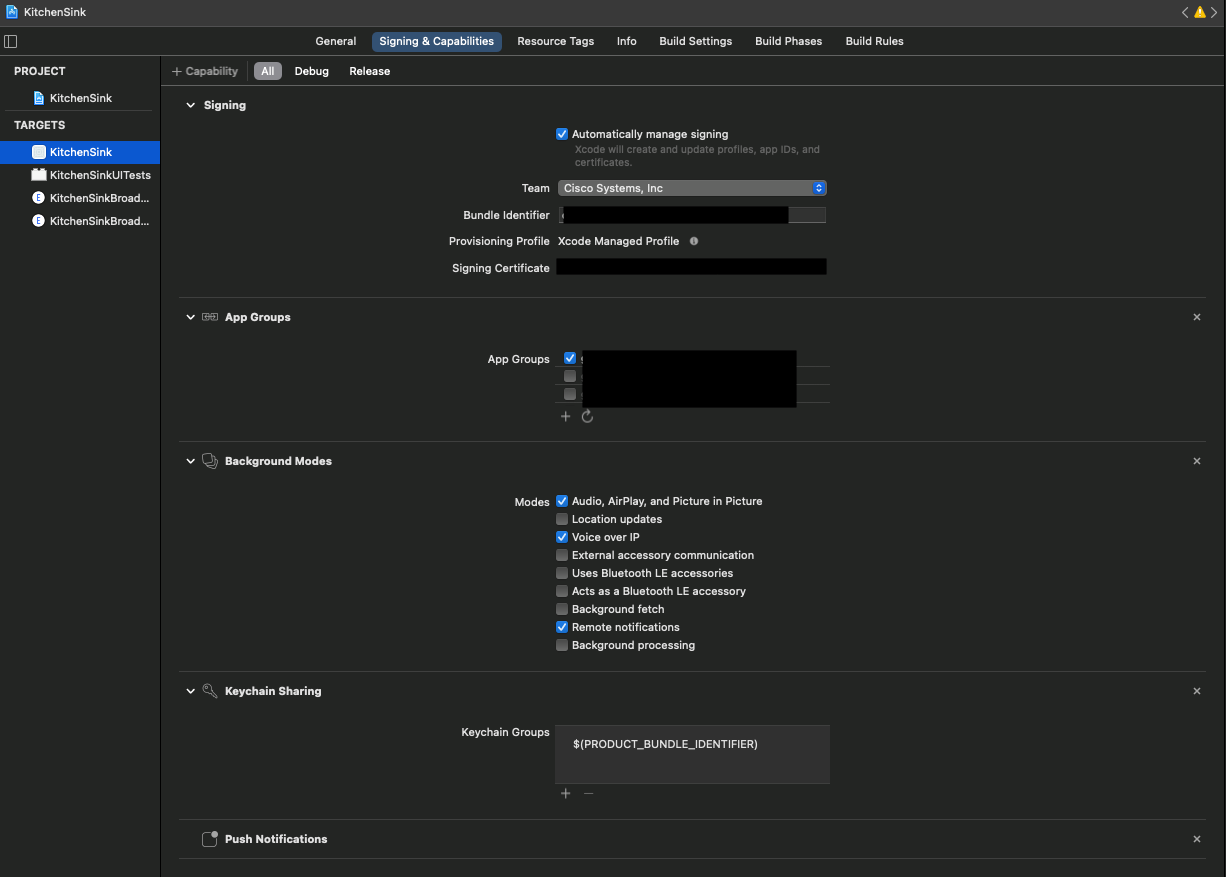Click the Background Modes section icon
Viewport: 1226px width, 877px height.
[x=210, y=461]
